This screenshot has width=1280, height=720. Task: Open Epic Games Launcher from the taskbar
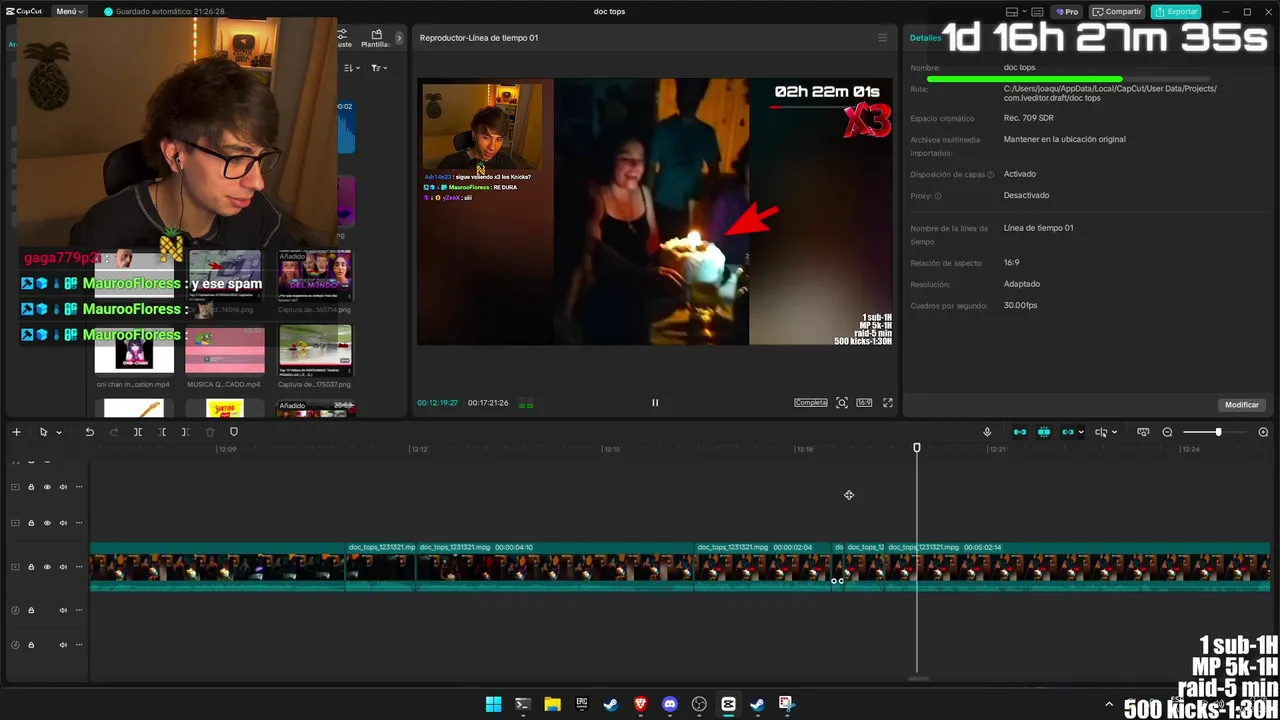(x=581, y=704)
